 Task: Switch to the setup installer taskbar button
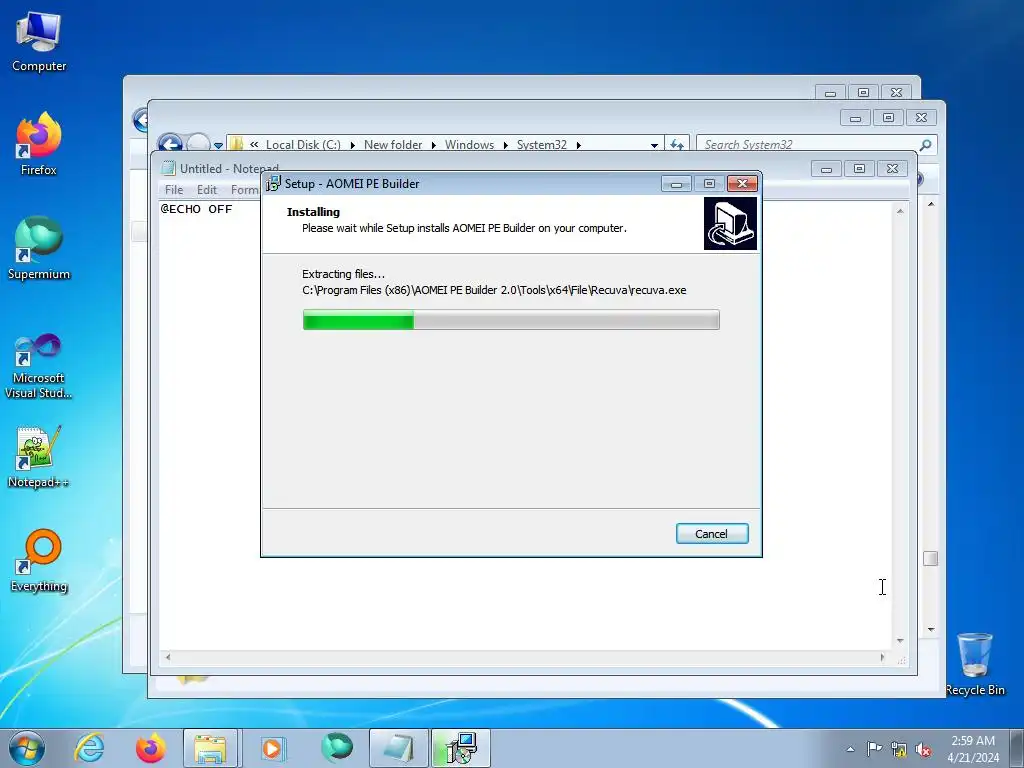[x=460, y=748]
